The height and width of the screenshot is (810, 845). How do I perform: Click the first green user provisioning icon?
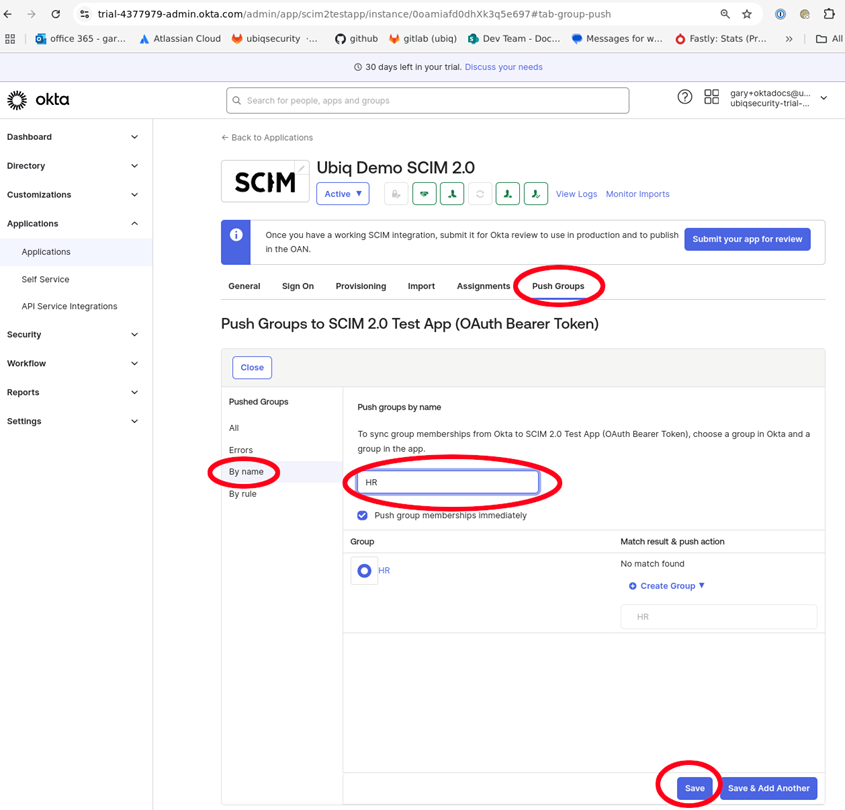(452, 194)
